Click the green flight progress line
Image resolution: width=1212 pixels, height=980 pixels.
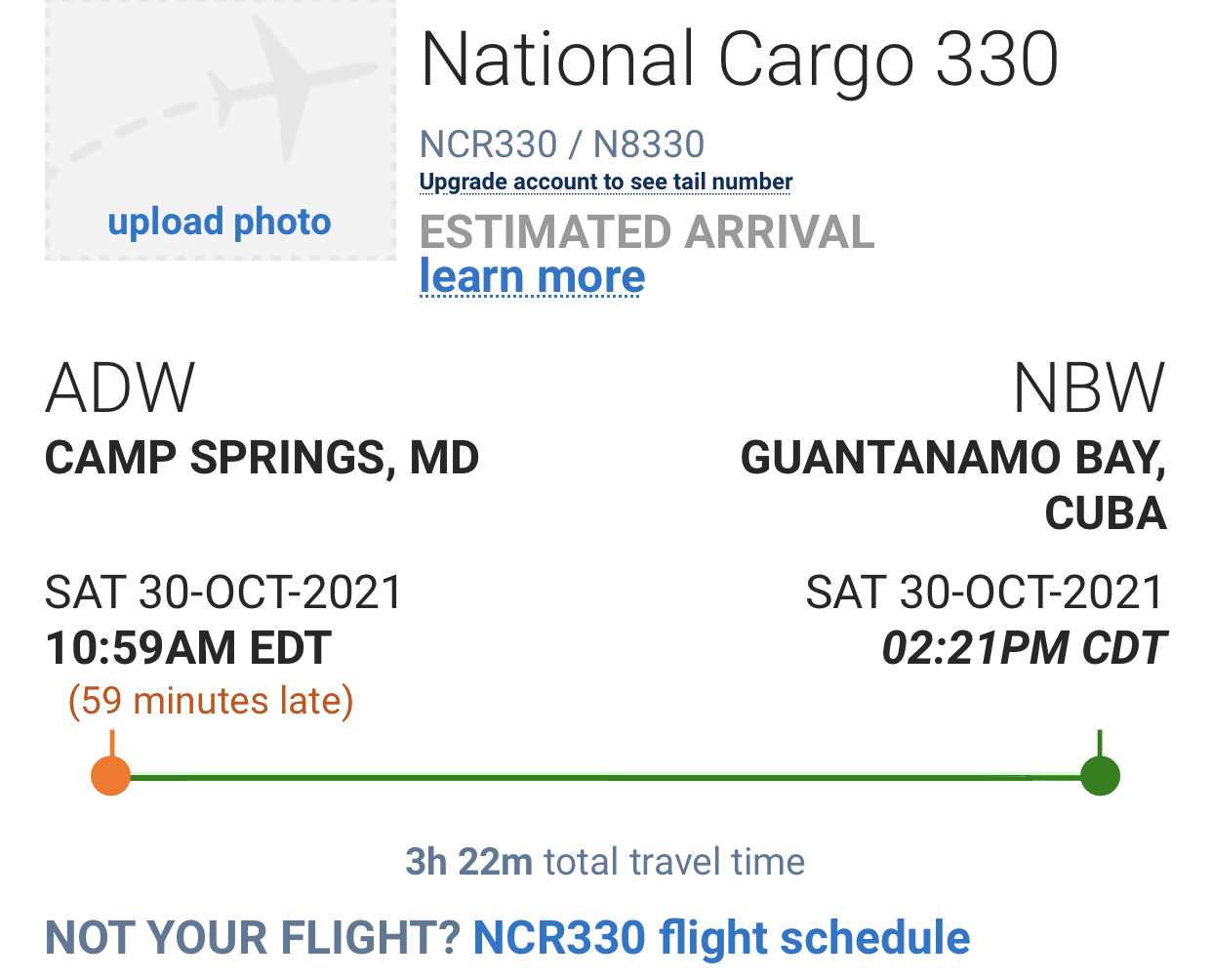pyautogui.click(x=605, y=778)
